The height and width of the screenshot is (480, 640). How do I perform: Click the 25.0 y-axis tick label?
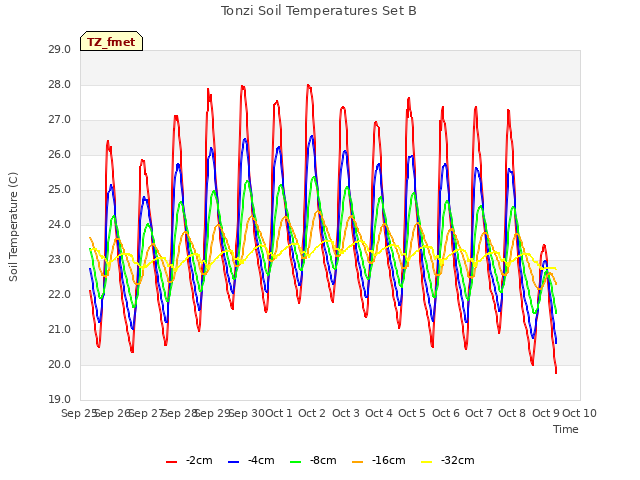[x=60, y=190]
